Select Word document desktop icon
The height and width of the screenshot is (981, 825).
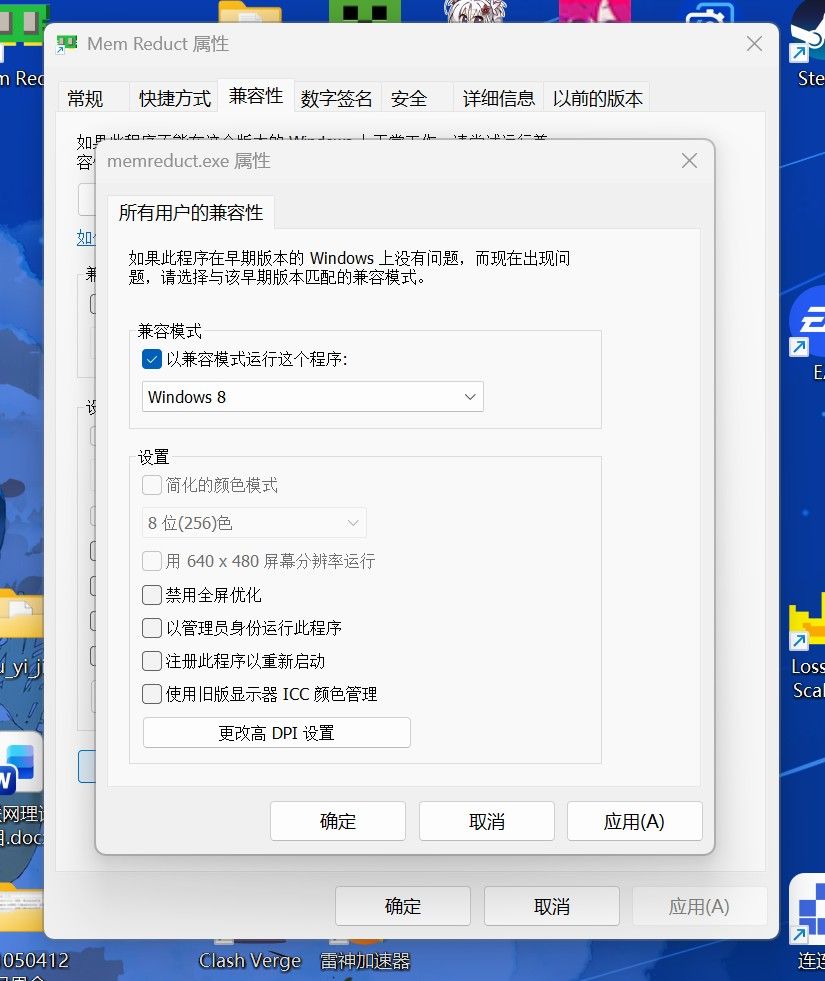[x=21, y=790]
